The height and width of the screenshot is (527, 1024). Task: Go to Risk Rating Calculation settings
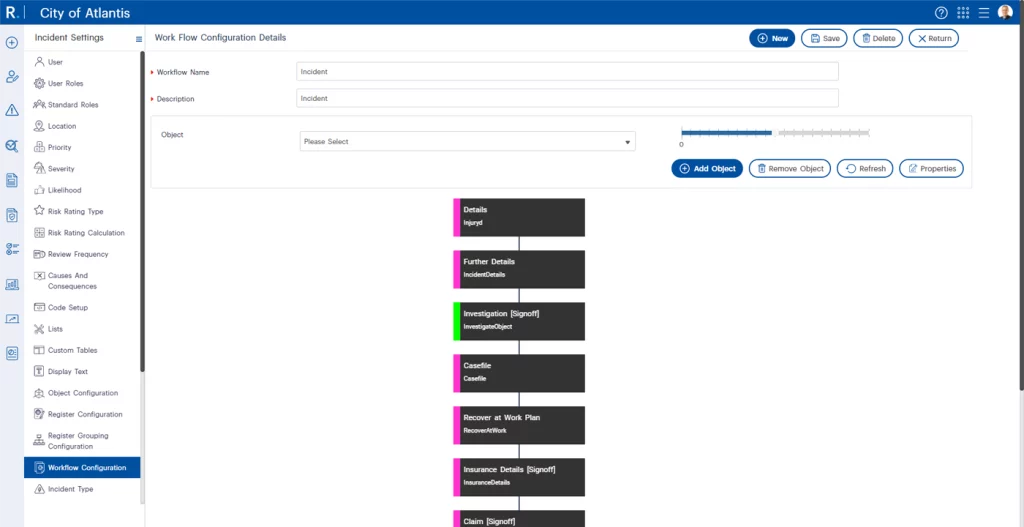click(x=86, y=233)
